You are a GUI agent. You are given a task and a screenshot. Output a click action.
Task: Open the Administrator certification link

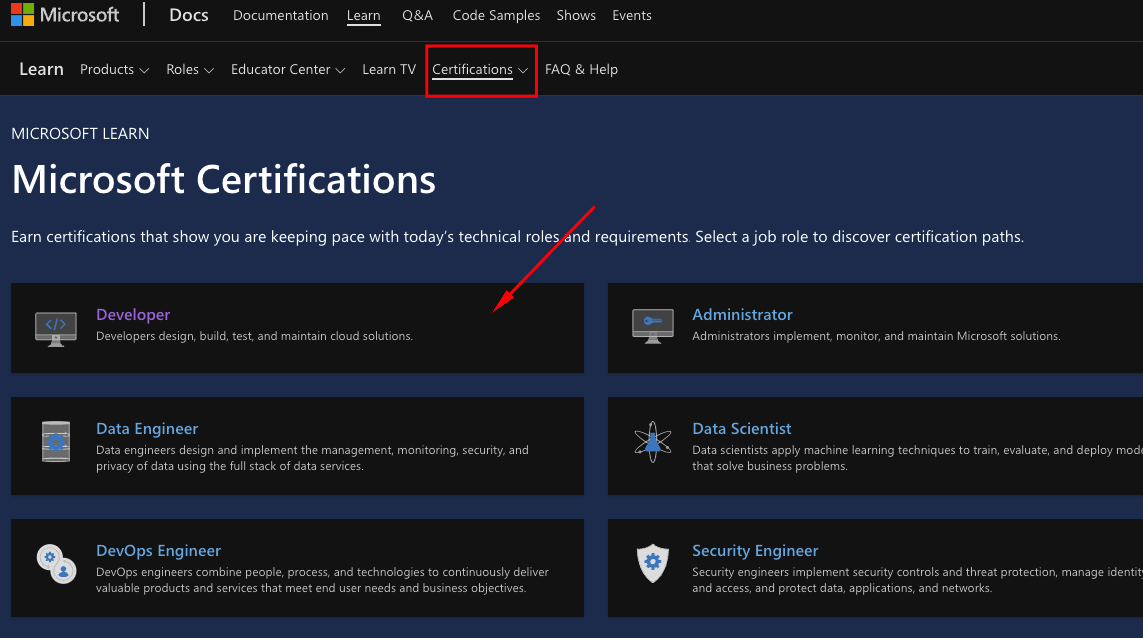(x=742, y=314)
